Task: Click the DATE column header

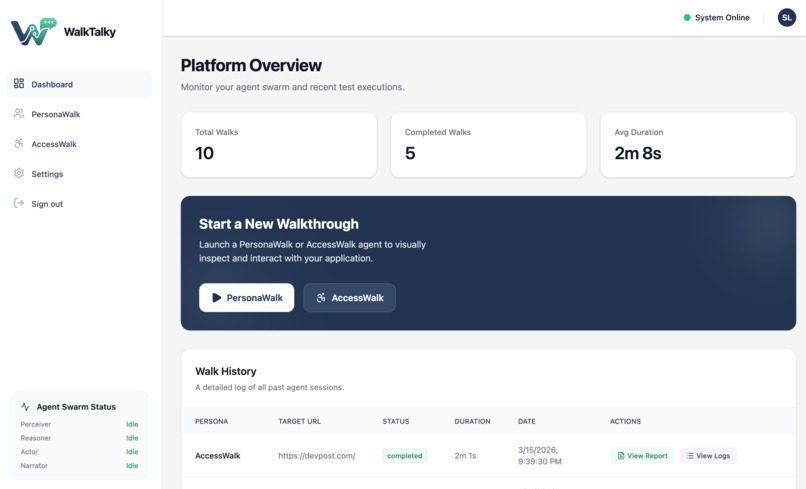Action: 527,421
